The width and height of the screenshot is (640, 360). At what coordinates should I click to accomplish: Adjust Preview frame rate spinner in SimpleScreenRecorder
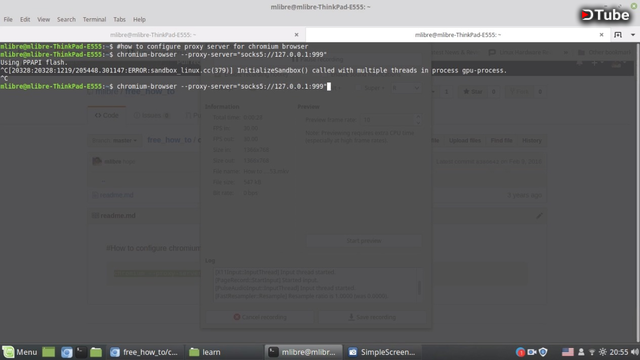[391, 120]
